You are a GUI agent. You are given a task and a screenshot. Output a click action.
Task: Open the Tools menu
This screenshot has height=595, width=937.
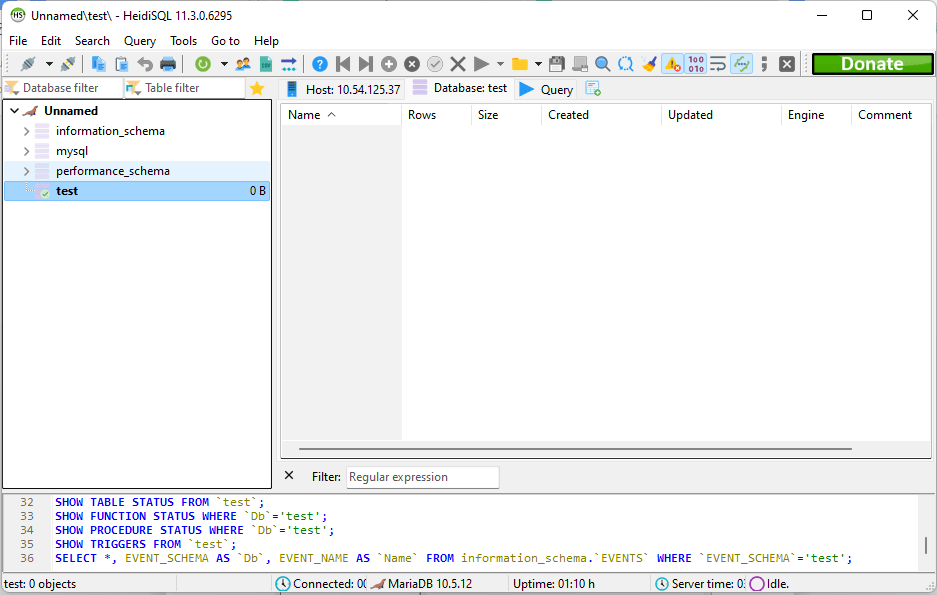pyautogui.click(x=183, y=41)
